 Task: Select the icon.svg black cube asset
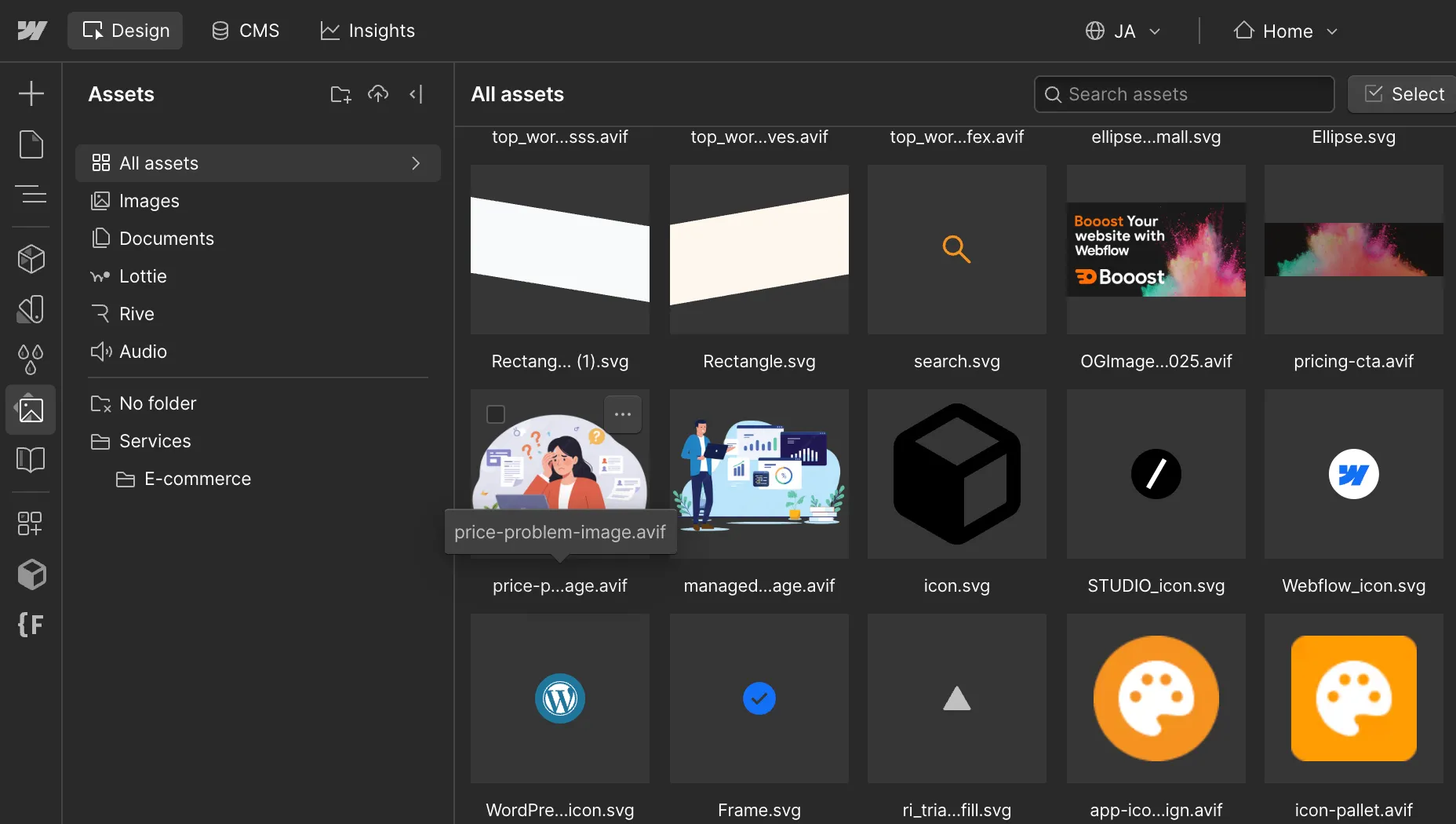pyautogui.click(x=957, y=474)
